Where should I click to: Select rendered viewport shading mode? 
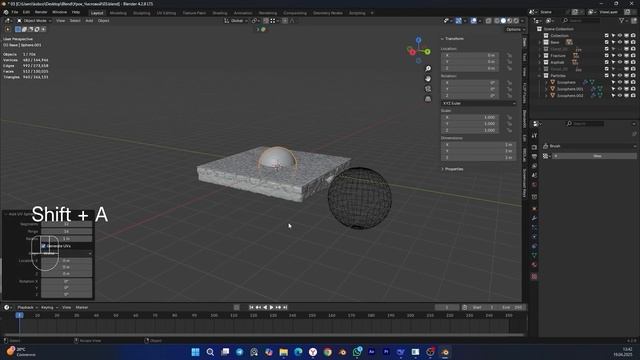point(516,21)
